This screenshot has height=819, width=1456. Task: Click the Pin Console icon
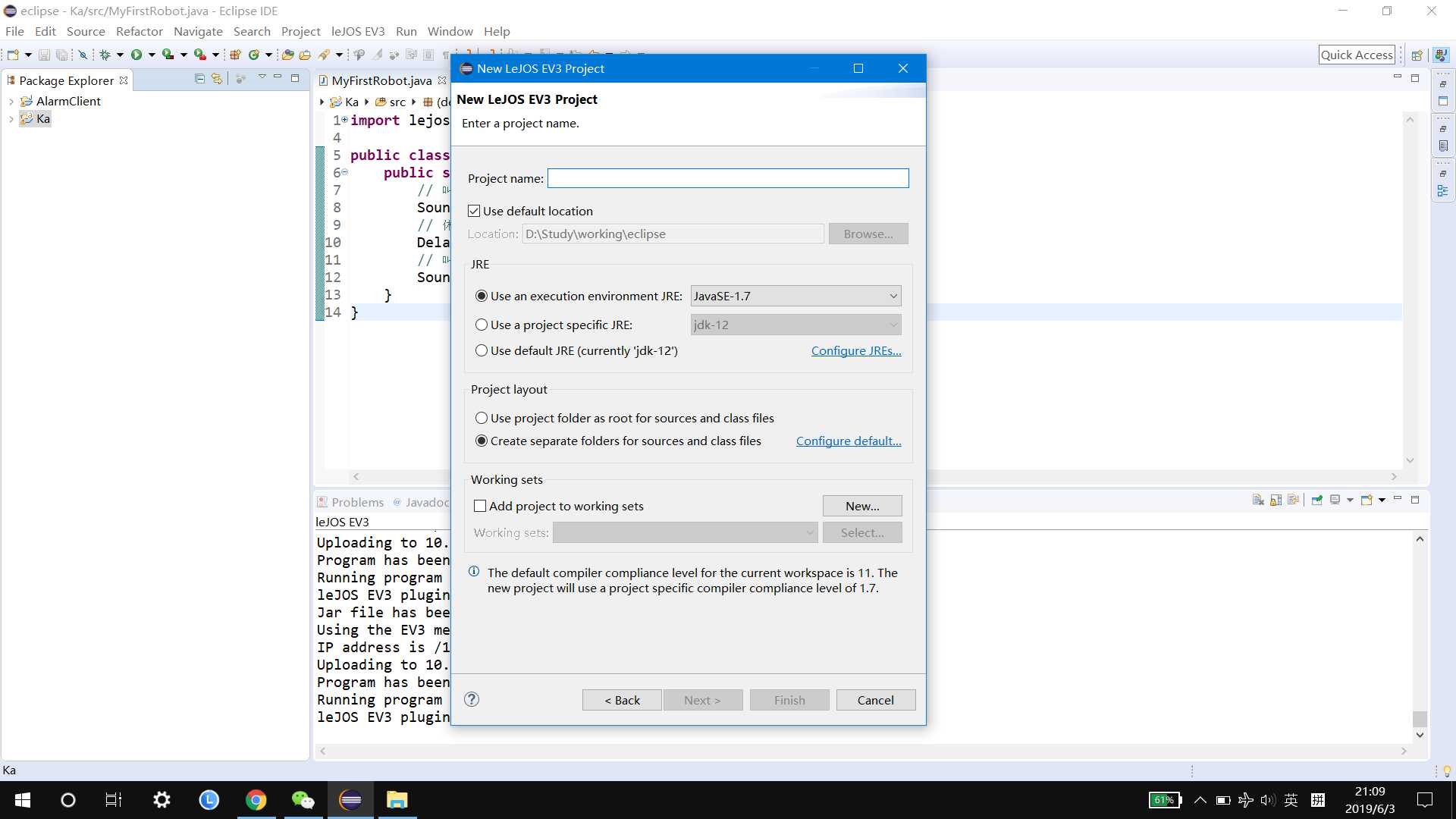(x=1317, y=500)
